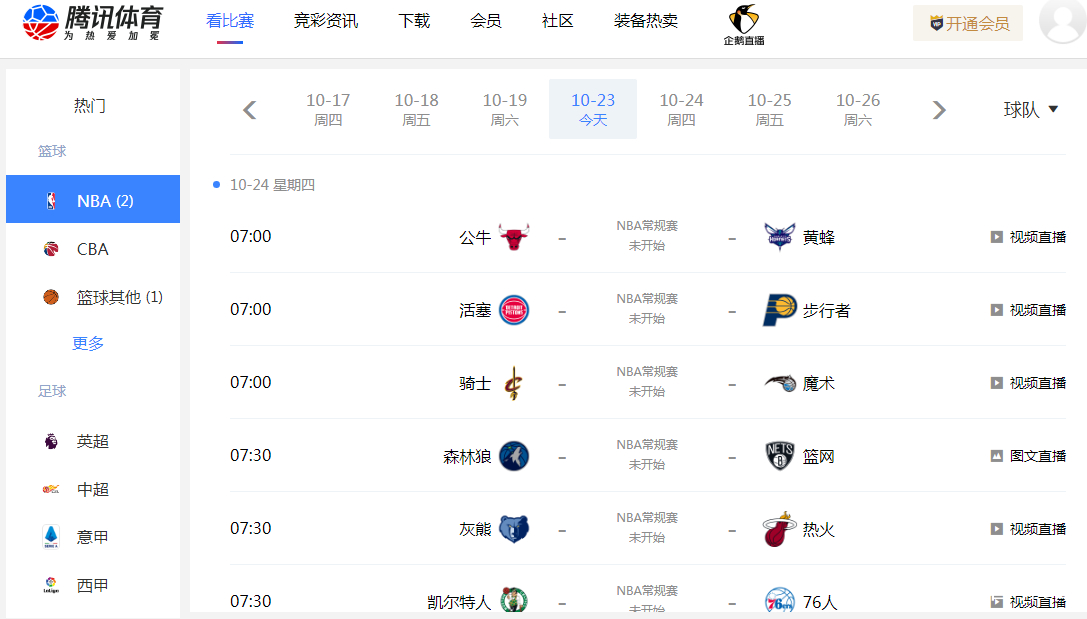The height and width of the screenshot is (619, 1087).
Task: Go to next dates with right arrow
Action: click(939, 110)
